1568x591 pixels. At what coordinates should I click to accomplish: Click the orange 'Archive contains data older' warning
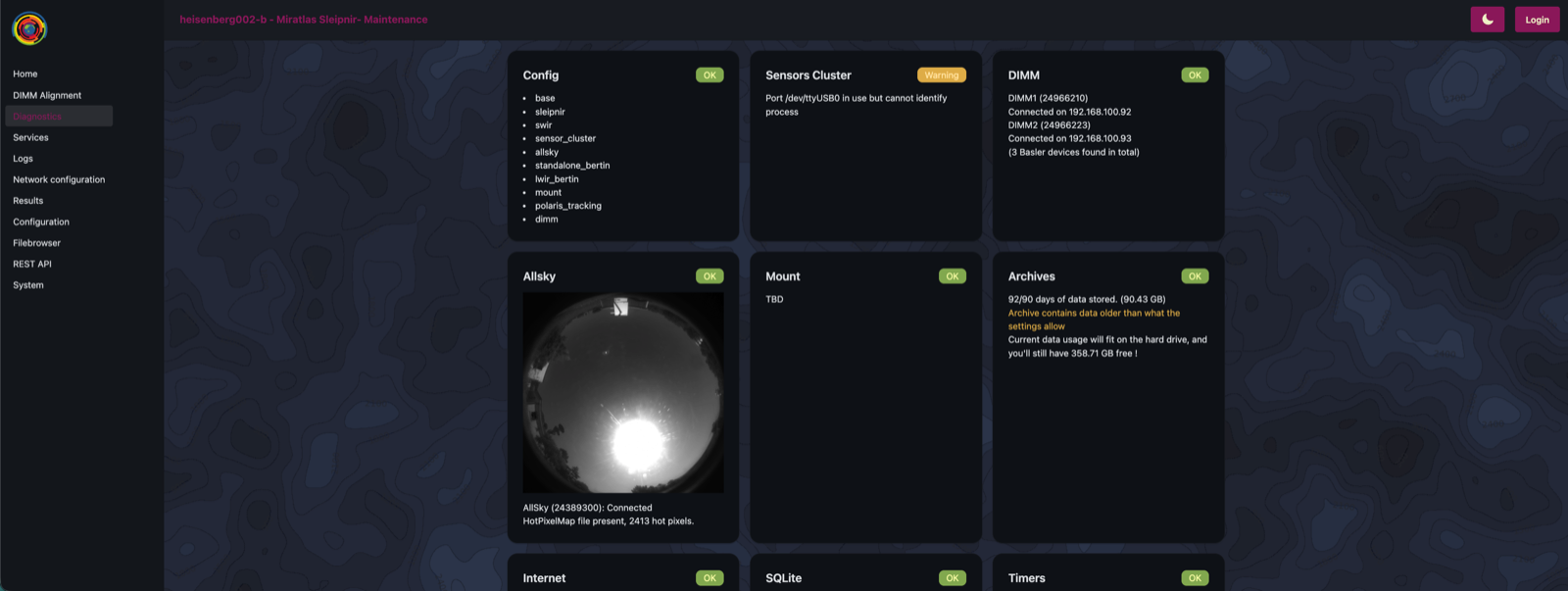[x=1094, y=320]
